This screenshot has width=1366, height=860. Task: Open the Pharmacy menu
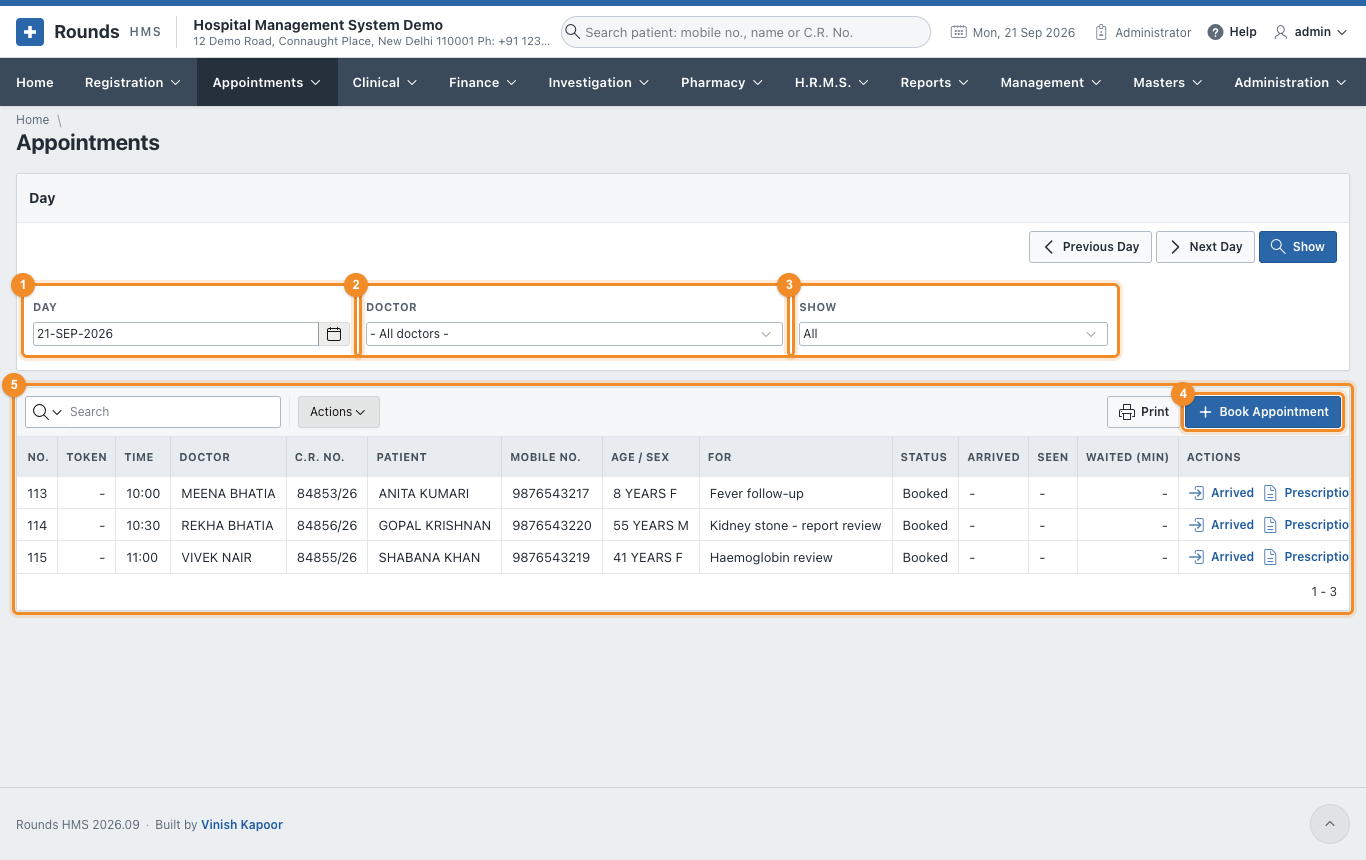[x=722, y=82]
